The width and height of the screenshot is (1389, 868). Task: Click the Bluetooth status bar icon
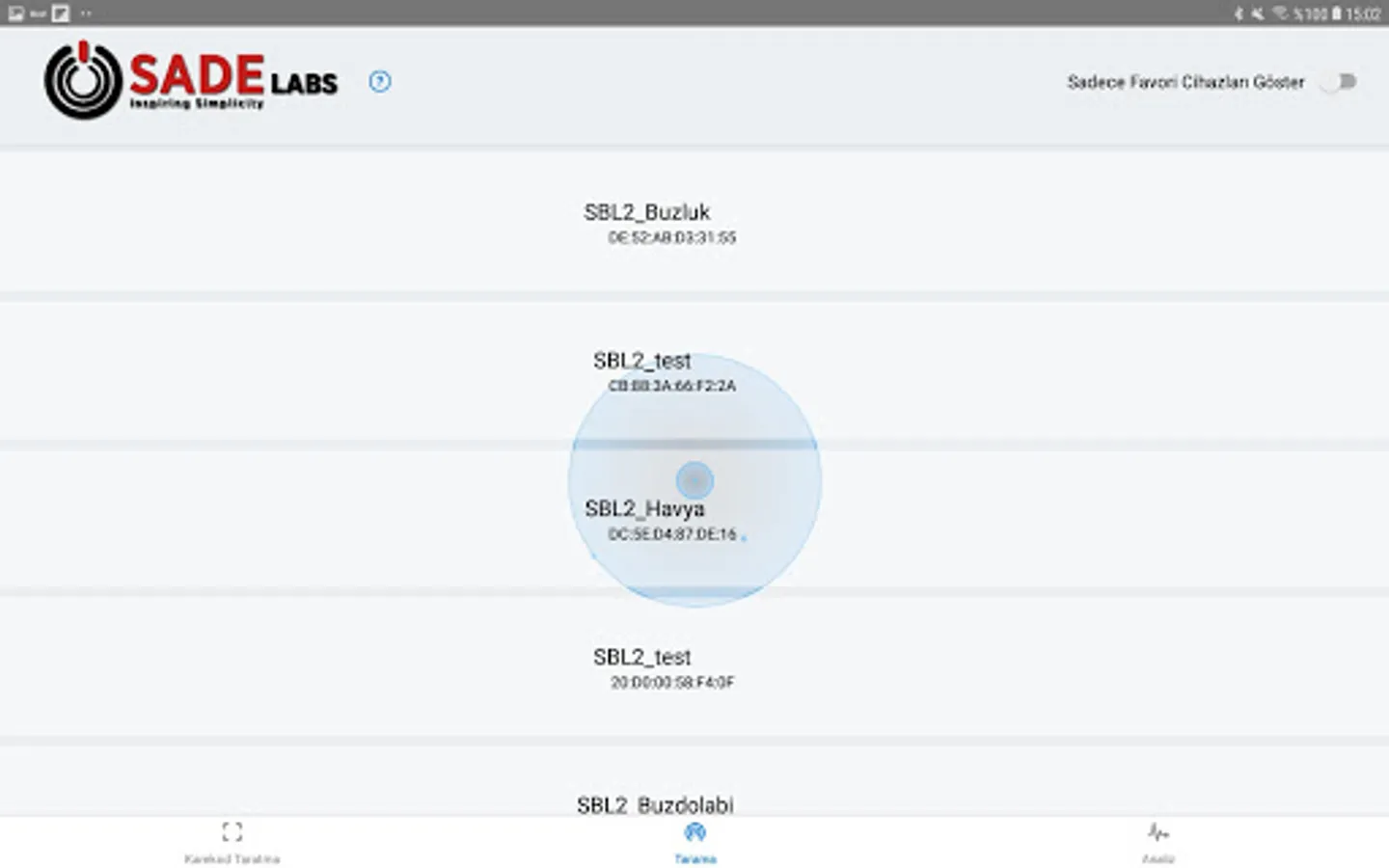(1239, 14)
